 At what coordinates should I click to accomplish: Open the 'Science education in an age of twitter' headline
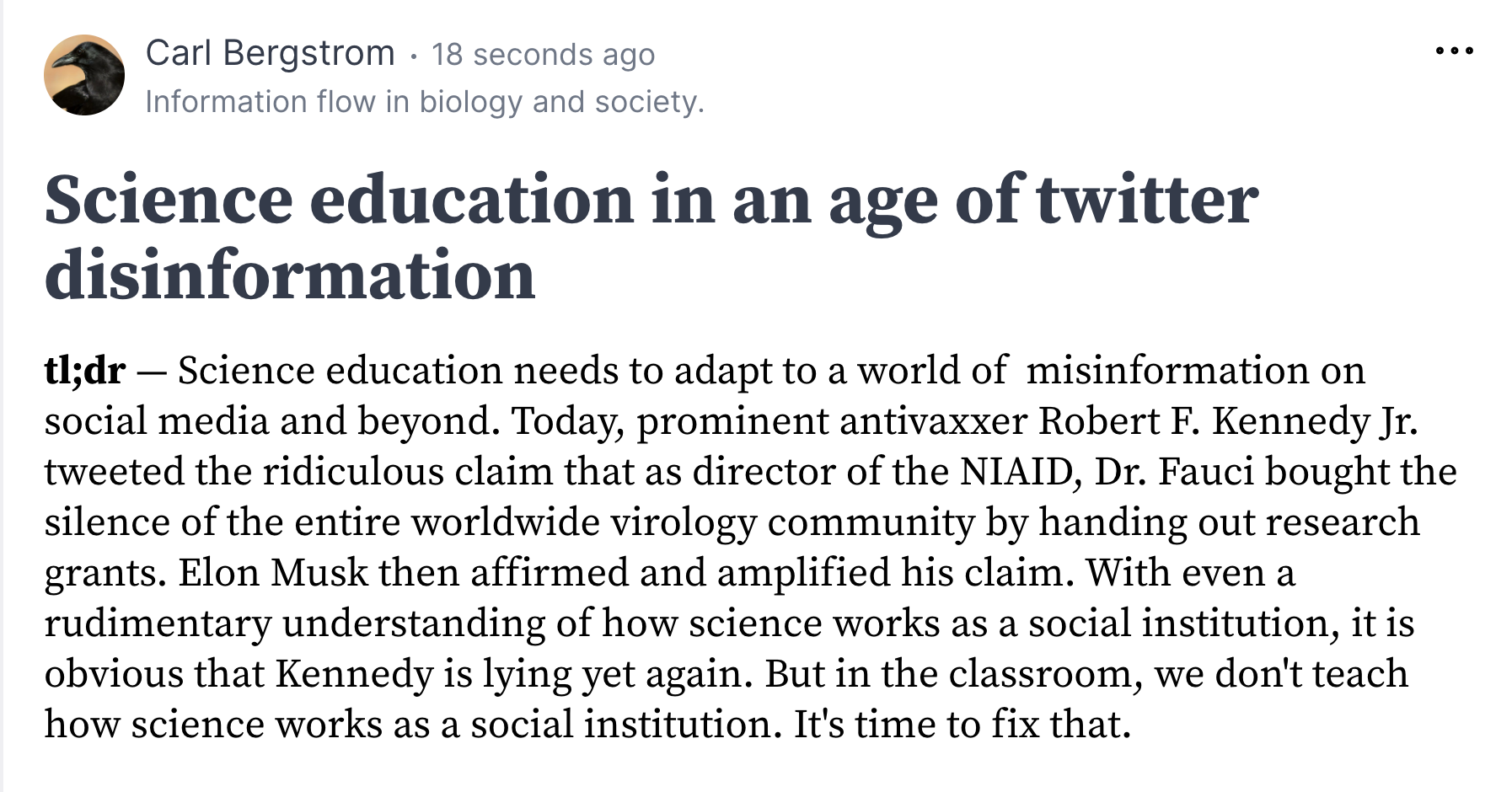click(x=649, y=201)
